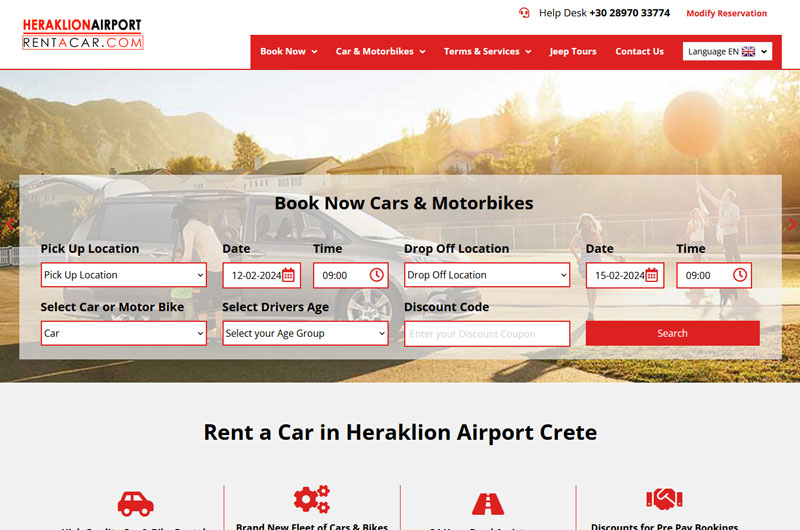This screenshot has height=530, width=800.
Task: Click the next slide arrow
Action: coord(792,224)
